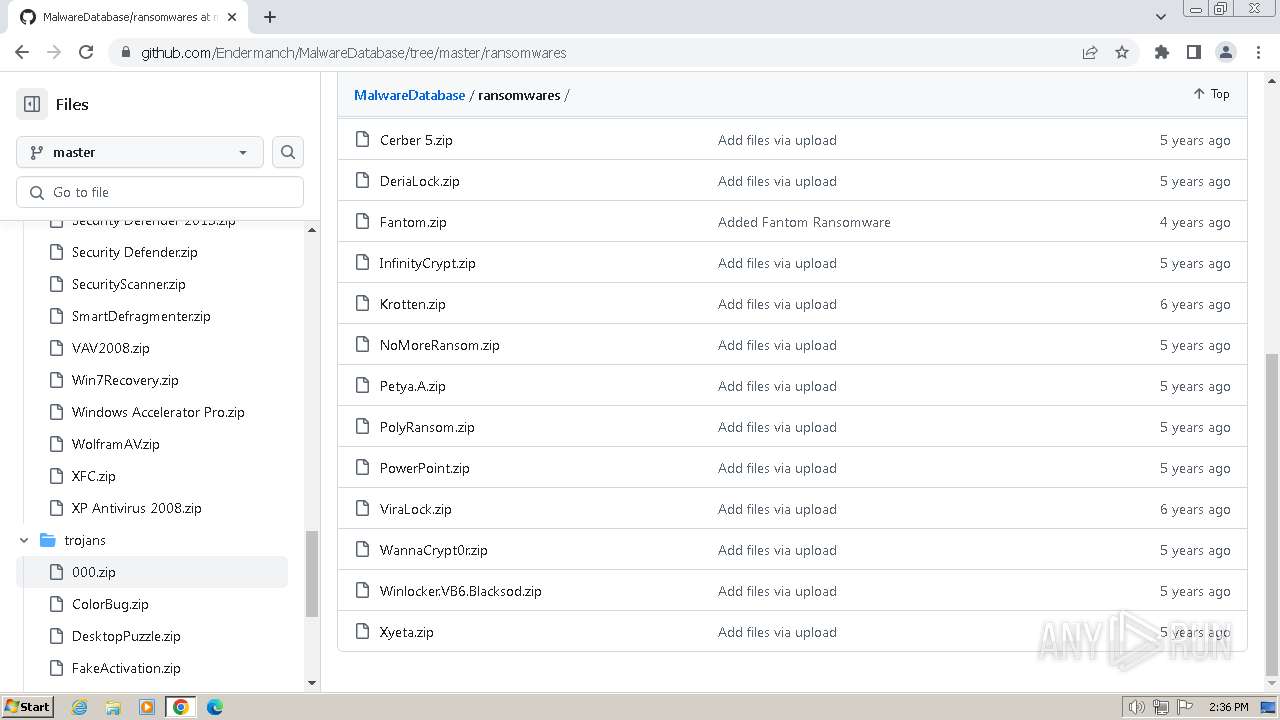This screenshot has height=720, width=1280.
Task: Open Added Fantom Ransomware commit message
Action: tap(804, 222)
